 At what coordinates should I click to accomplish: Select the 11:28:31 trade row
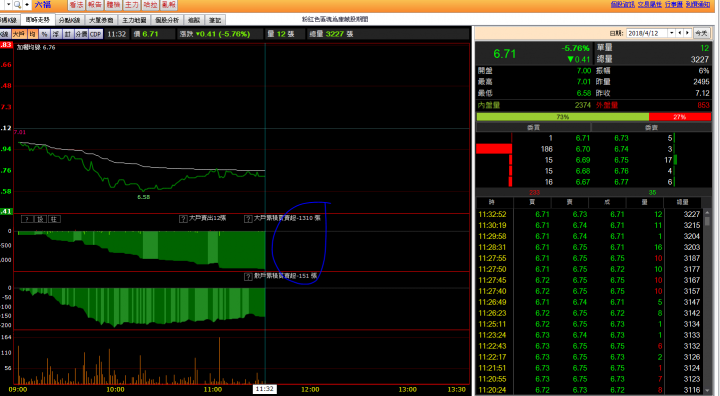click(x=589, y=247)
